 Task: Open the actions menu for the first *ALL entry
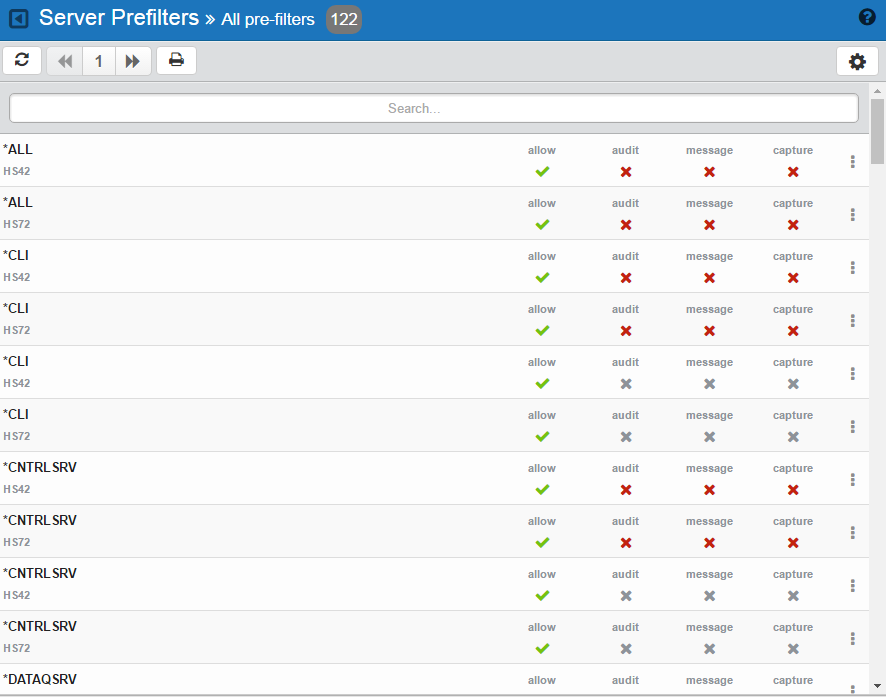[852, 160]
